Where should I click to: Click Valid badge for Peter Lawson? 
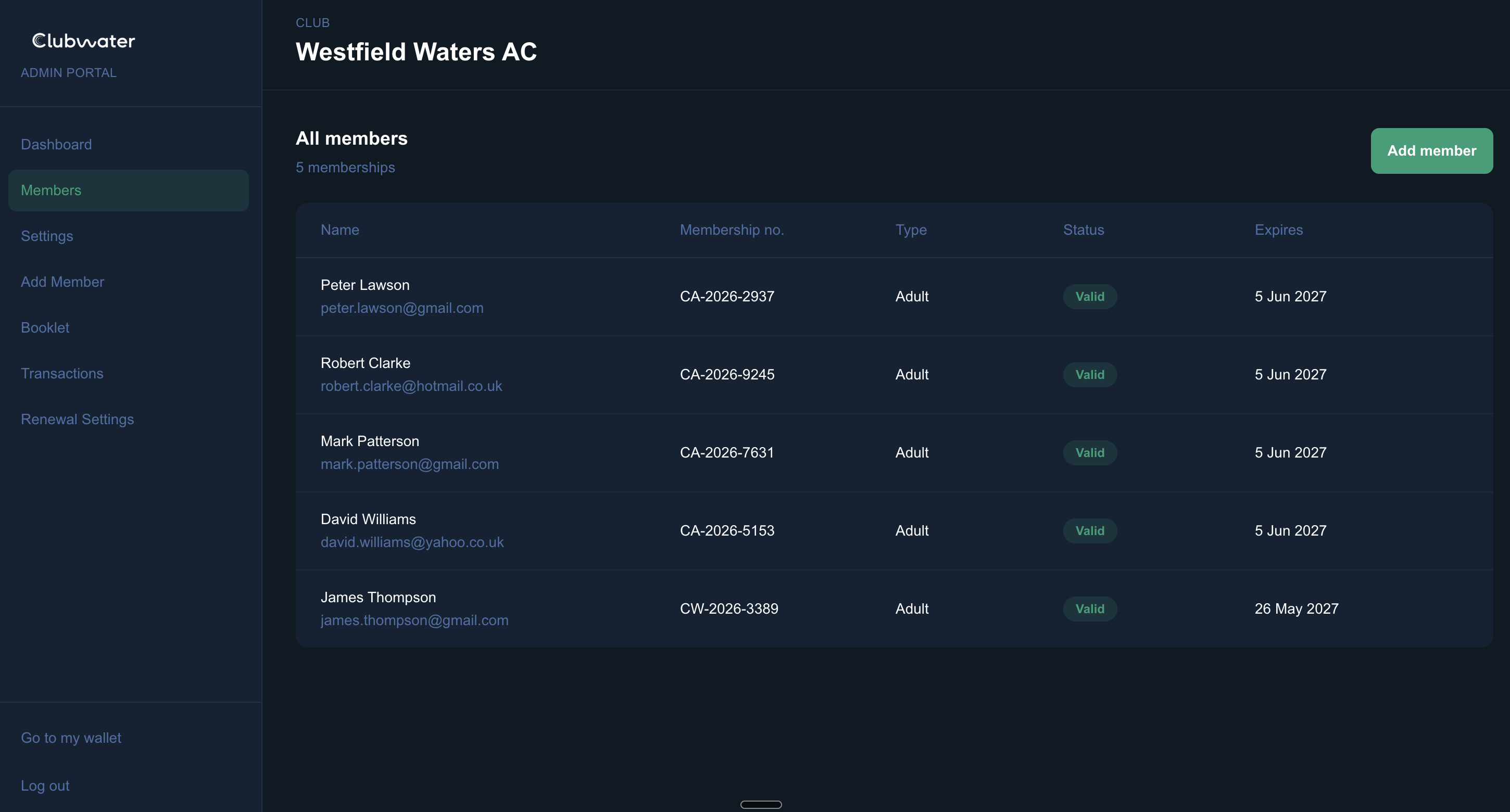(x=1090, y=297)
